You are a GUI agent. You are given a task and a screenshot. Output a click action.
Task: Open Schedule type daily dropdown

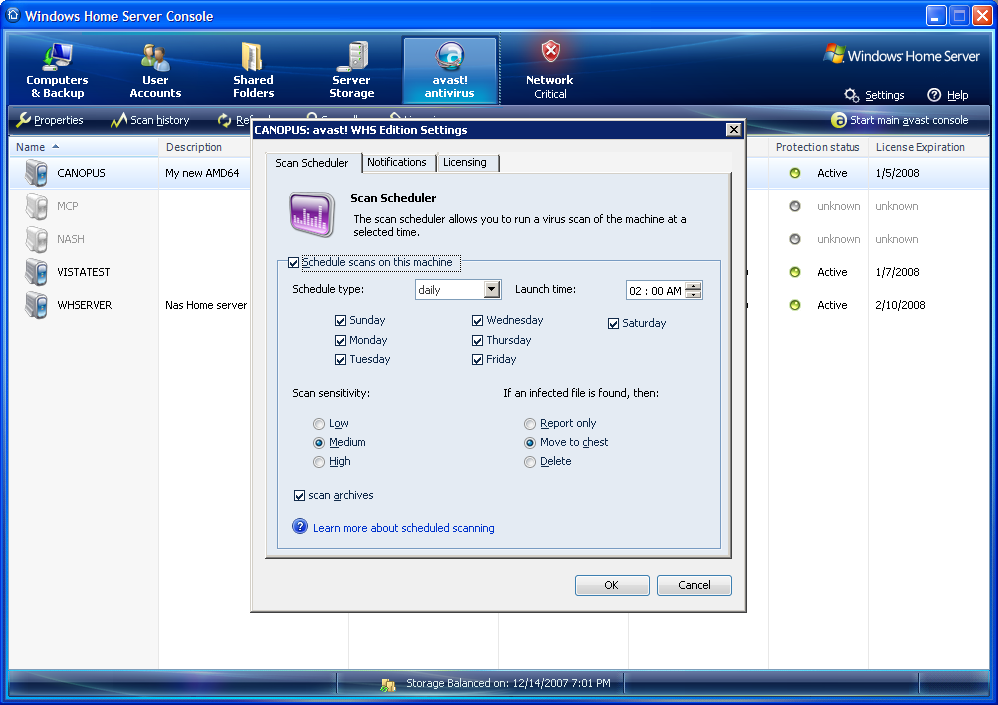(x=458, y=290)
